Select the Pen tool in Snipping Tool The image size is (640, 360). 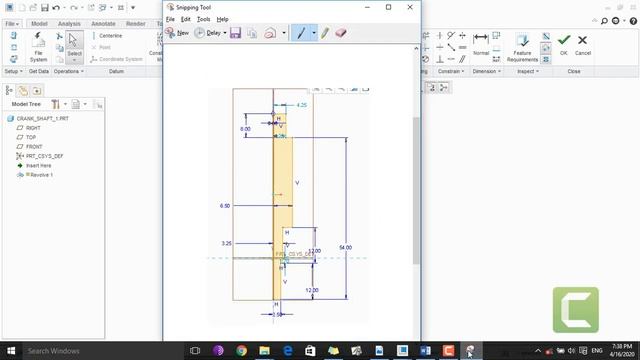(301, 33)
